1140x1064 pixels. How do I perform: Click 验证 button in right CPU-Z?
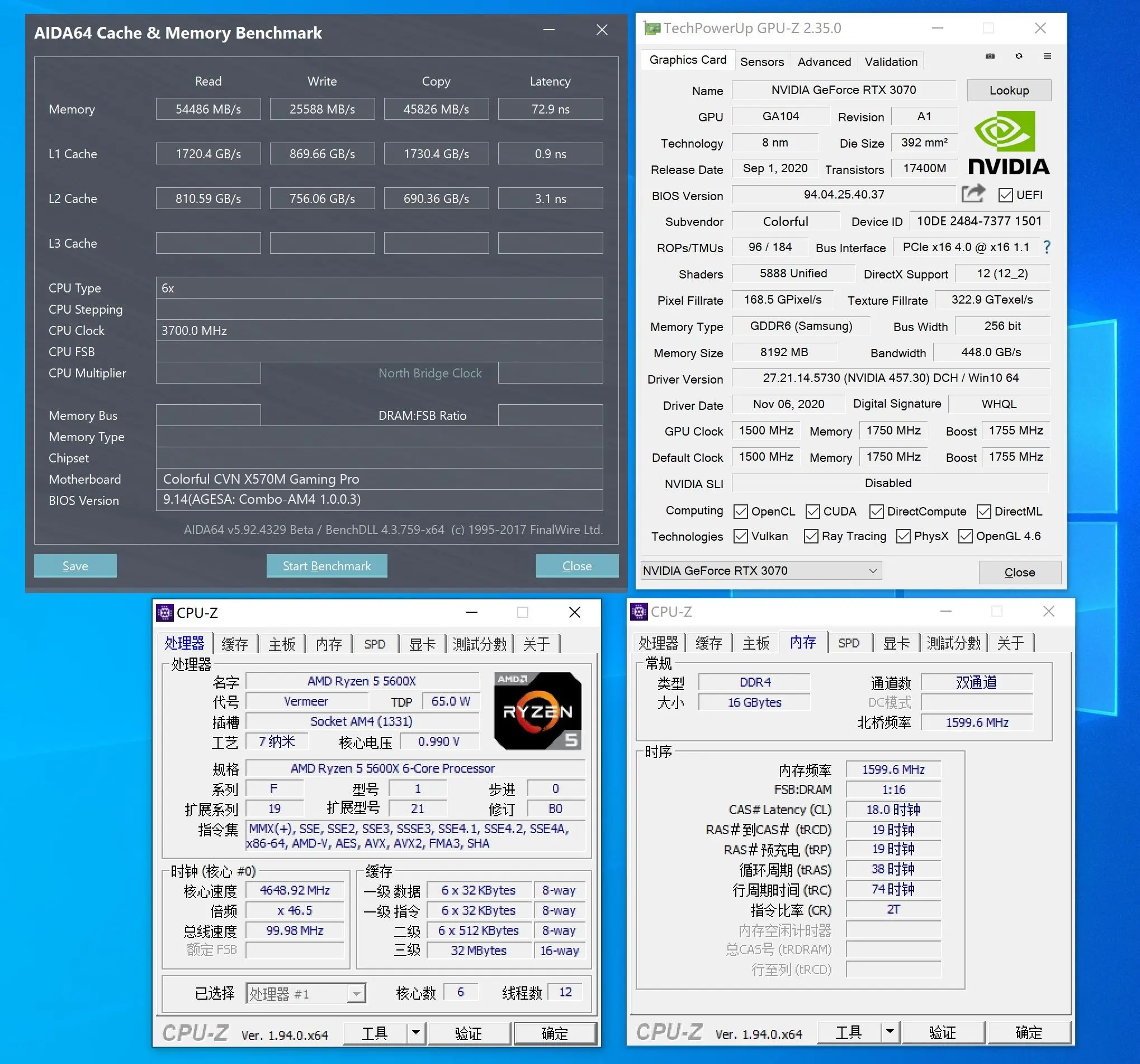[943, 1032]
